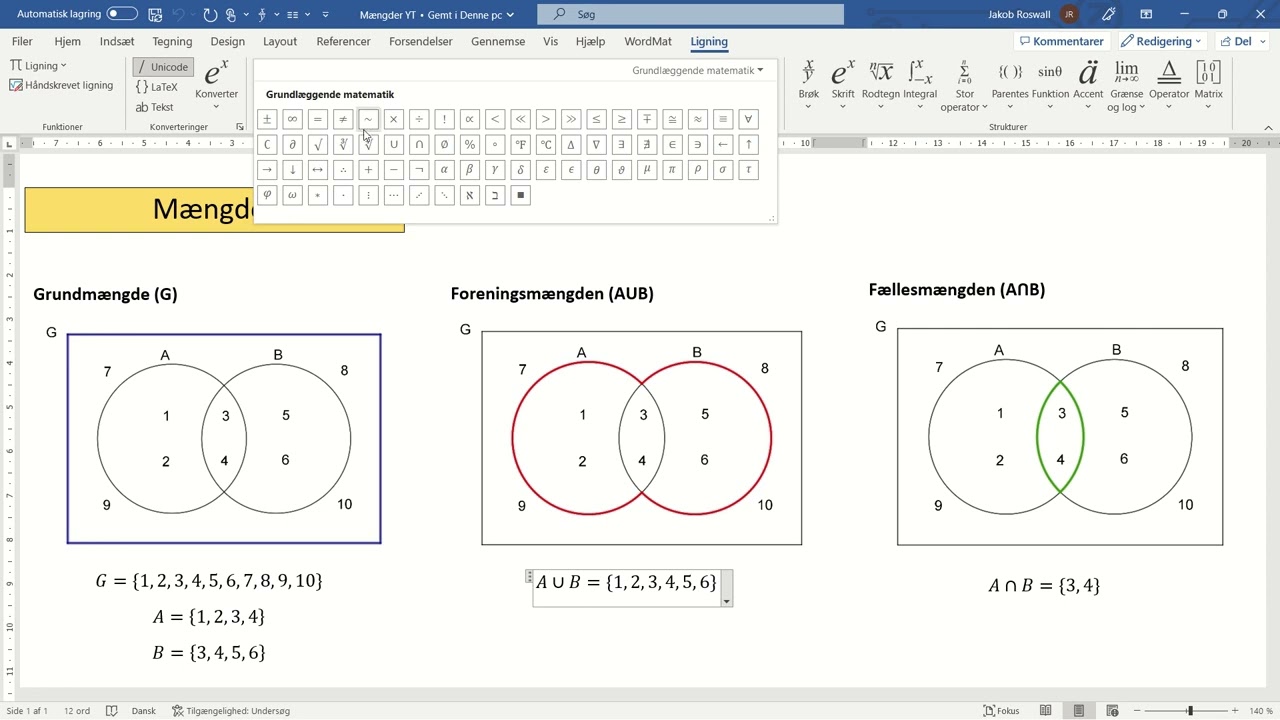Click Dansk language in status bar
1280x720 pixels.
click(x=144, y=711)
